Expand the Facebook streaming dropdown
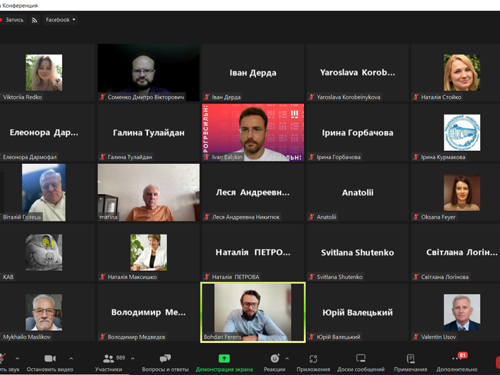500x375 pixels. pyautogui.click(x=60, y=20)
